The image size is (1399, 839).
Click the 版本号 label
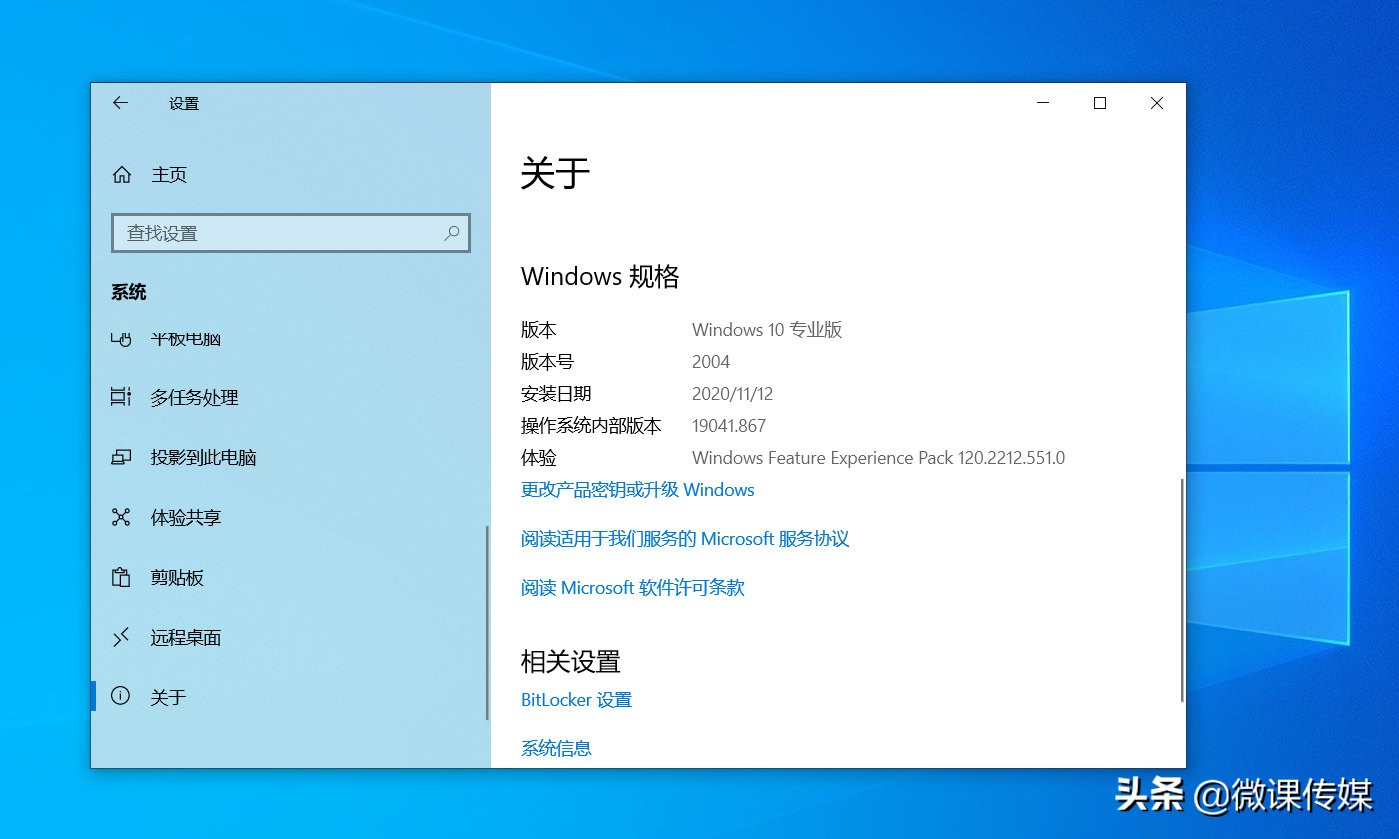(x=547, y=362)
